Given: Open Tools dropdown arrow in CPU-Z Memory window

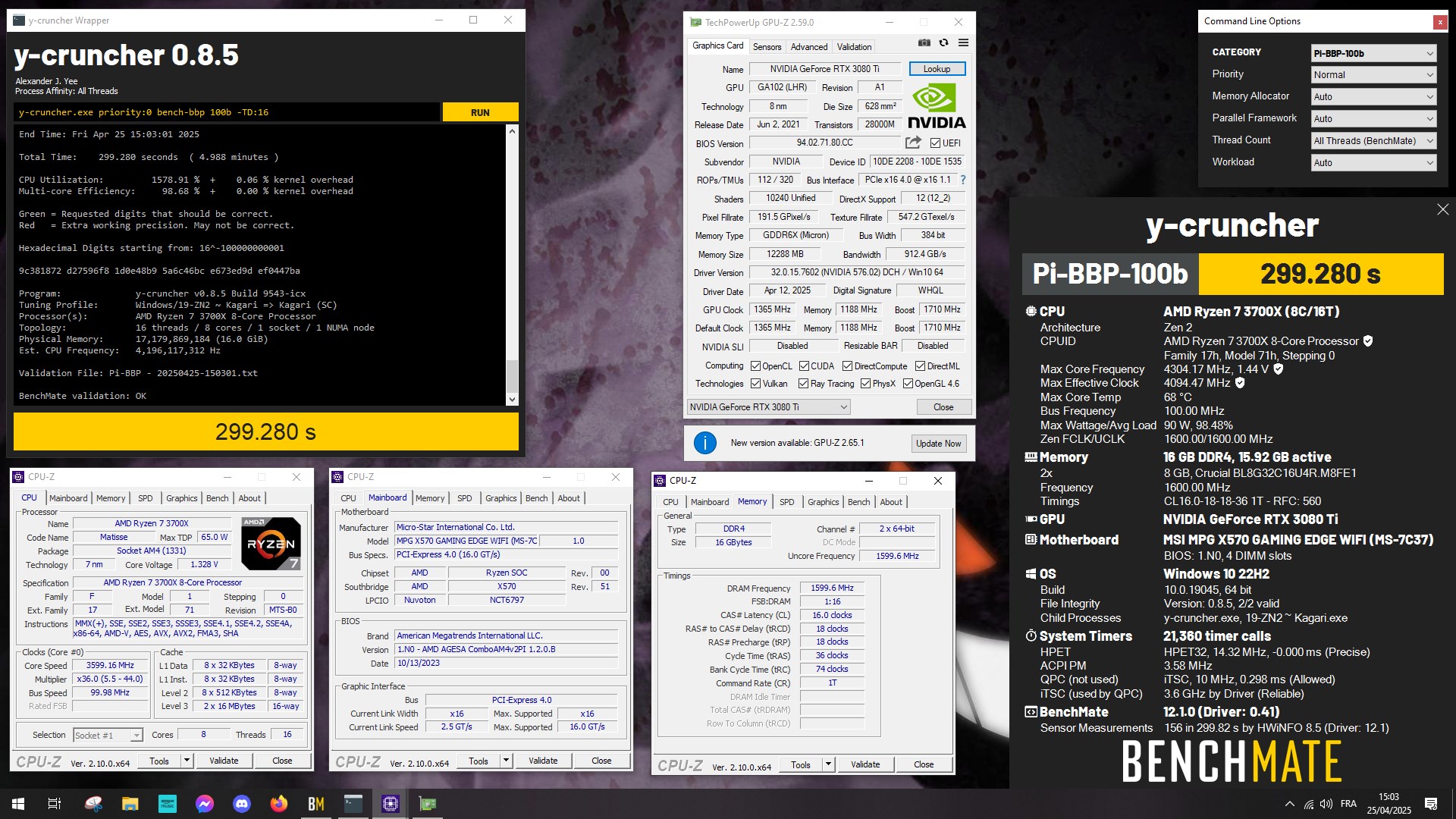Looking at the screenshot, I should coord(828,765).
